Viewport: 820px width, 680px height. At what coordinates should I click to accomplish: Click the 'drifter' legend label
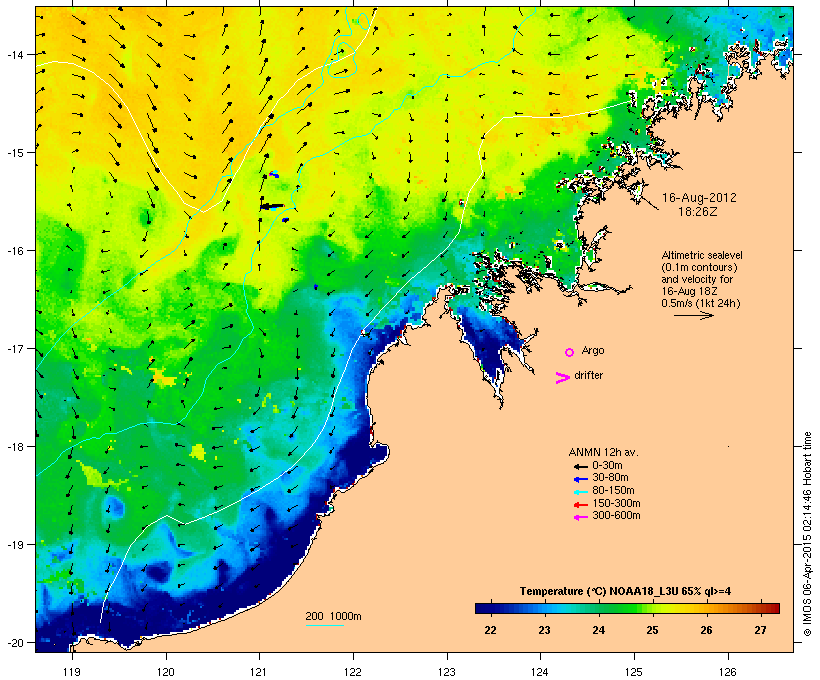pyautogui.click(x=588, y=375)
